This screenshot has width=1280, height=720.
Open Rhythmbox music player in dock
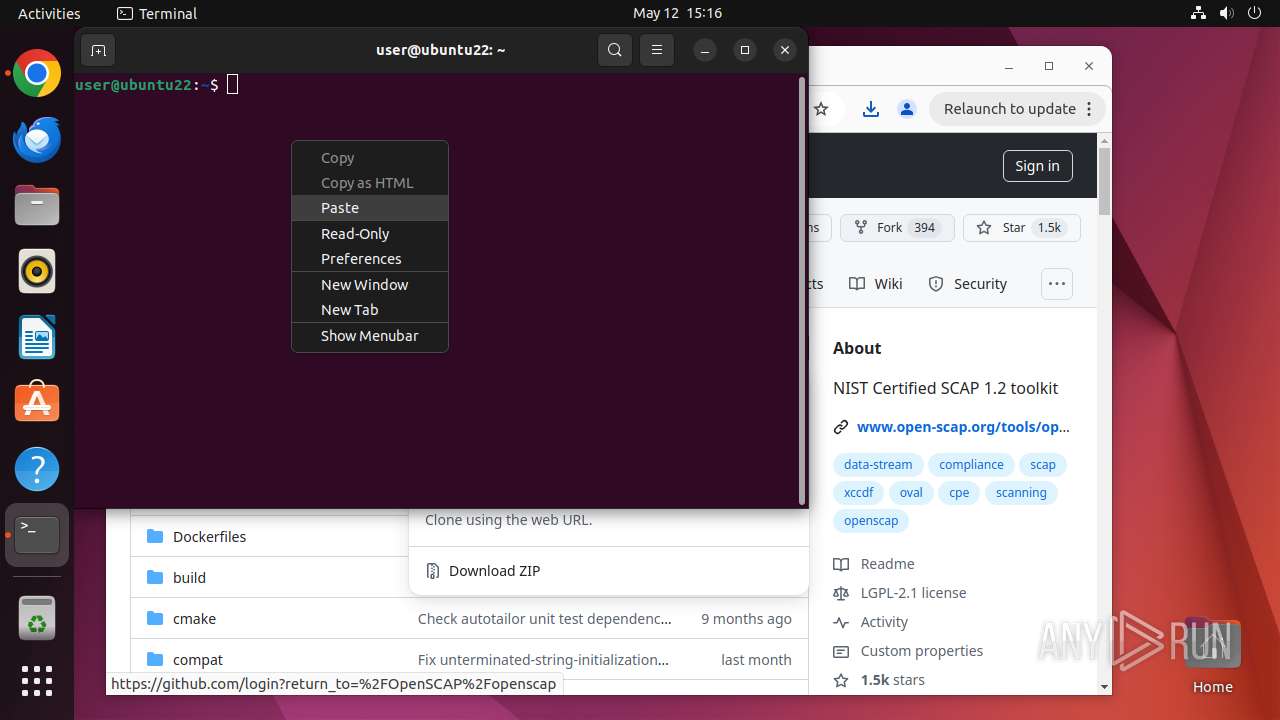coord(37,271)
